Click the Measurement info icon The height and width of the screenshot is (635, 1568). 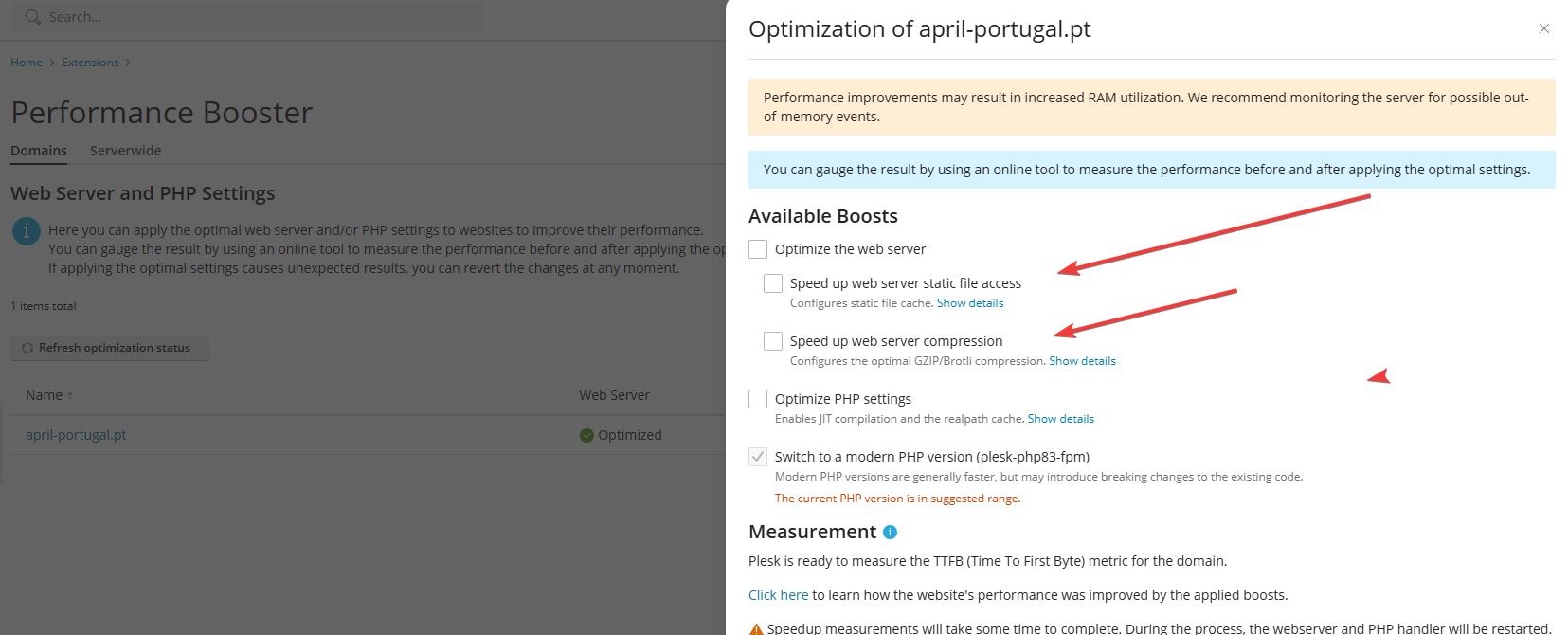tap(890, 533)
